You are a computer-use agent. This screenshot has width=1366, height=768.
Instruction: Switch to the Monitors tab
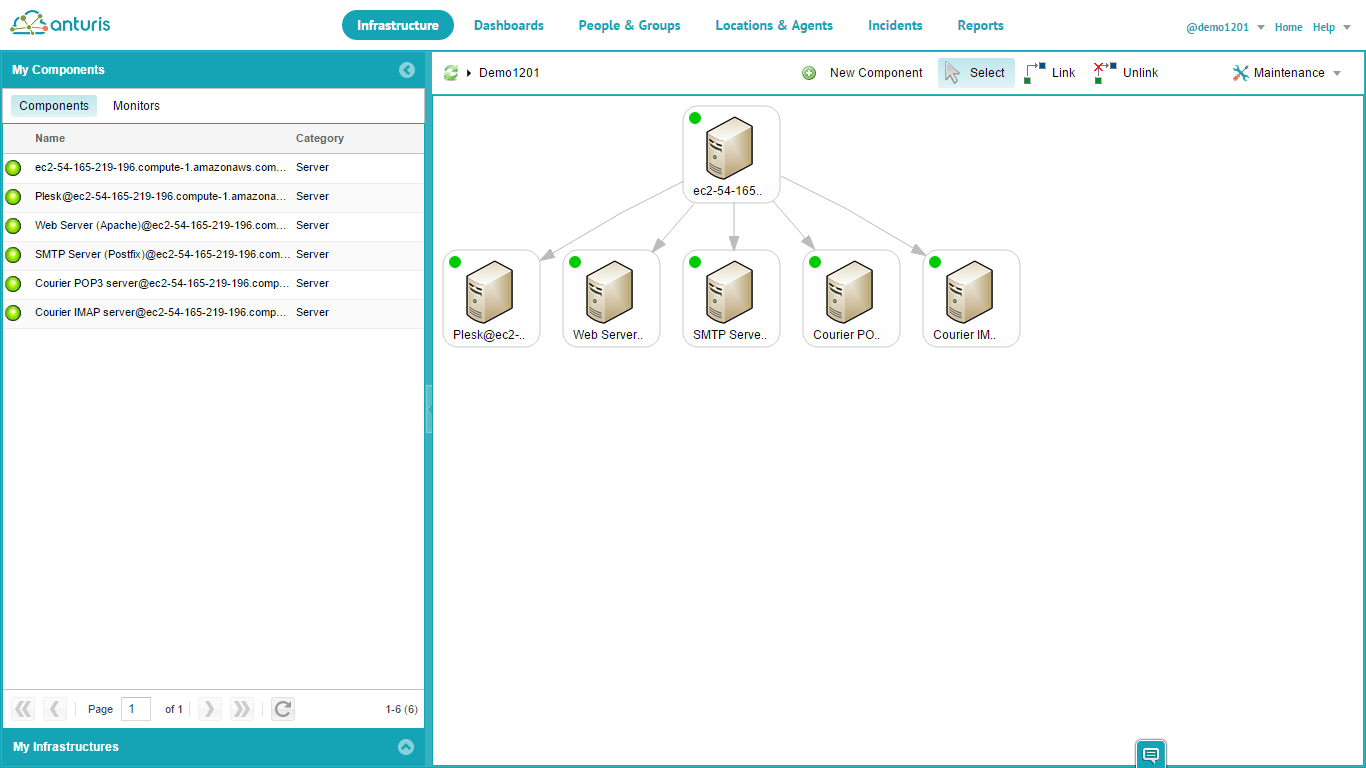pyautogui.click(x=136, y=106)
